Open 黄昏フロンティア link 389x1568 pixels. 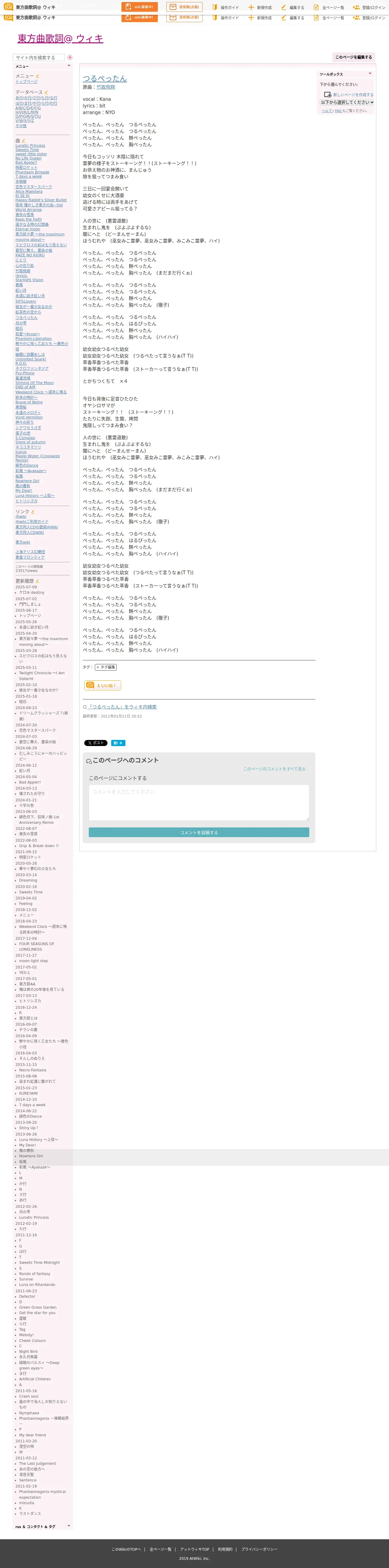click(30, 557)
